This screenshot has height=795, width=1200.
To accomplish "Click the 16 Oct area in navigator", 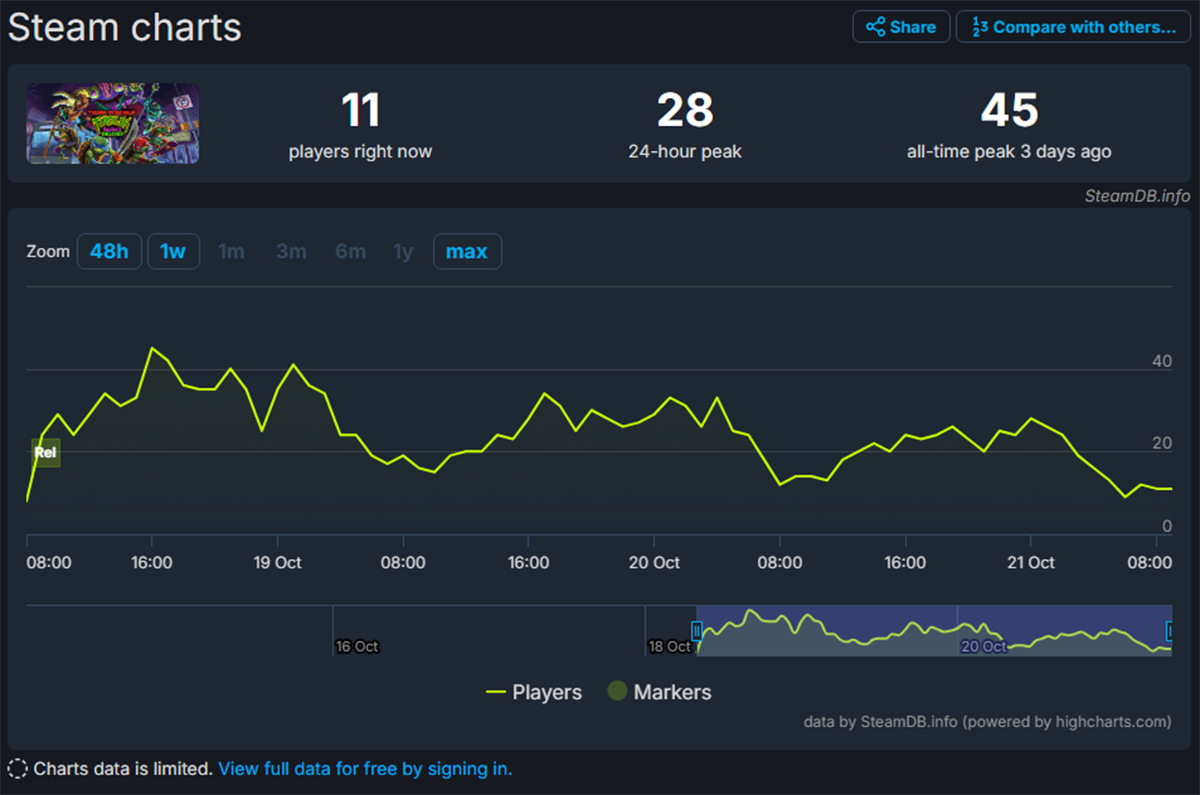I will (x=357, y=646).
